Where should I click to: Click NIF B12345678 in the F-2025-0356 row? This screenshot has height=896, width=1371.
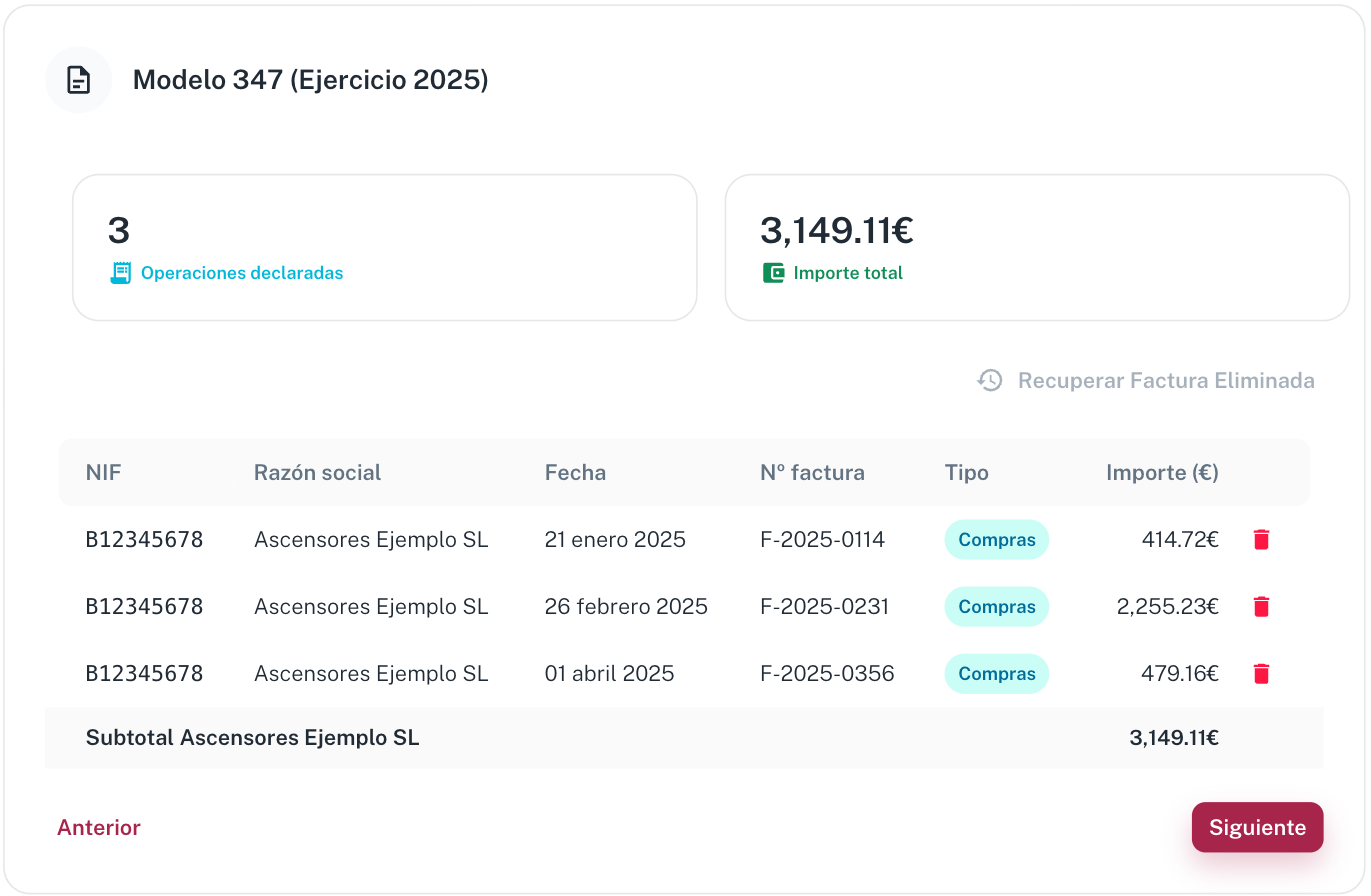[144, 674]
